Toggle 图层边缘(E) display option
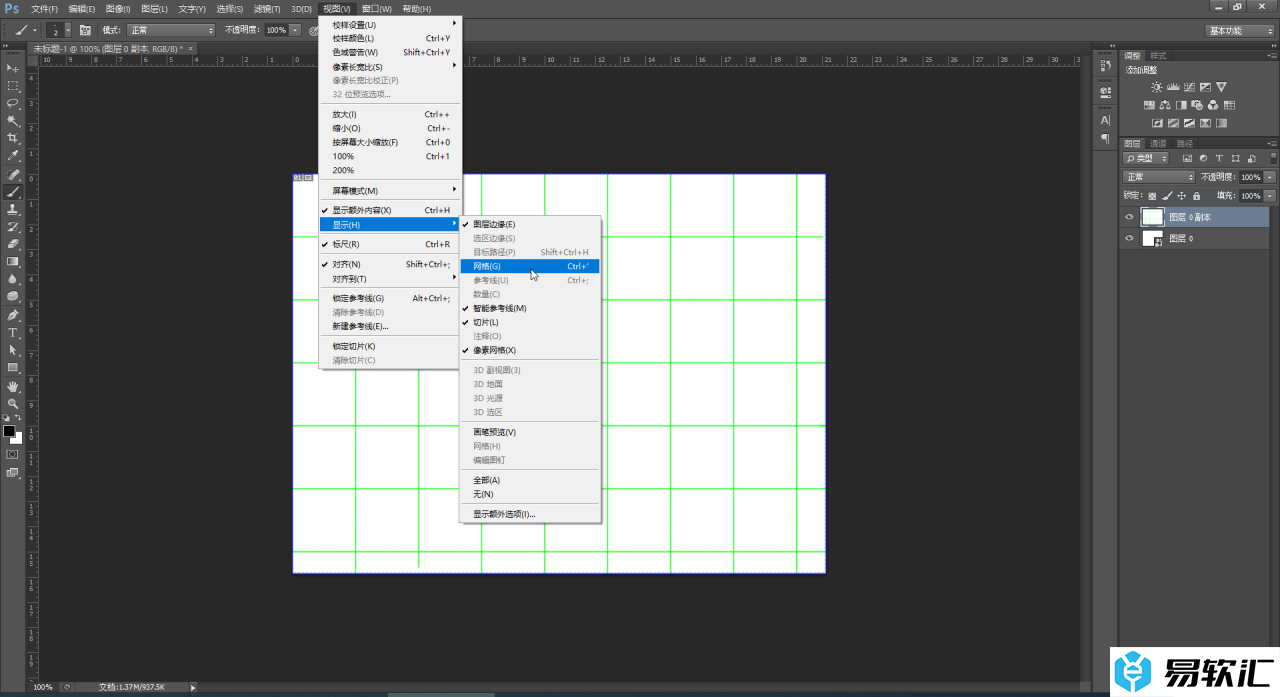The width and height of the screenshot is (1280, 697). (x=530, y=224)
